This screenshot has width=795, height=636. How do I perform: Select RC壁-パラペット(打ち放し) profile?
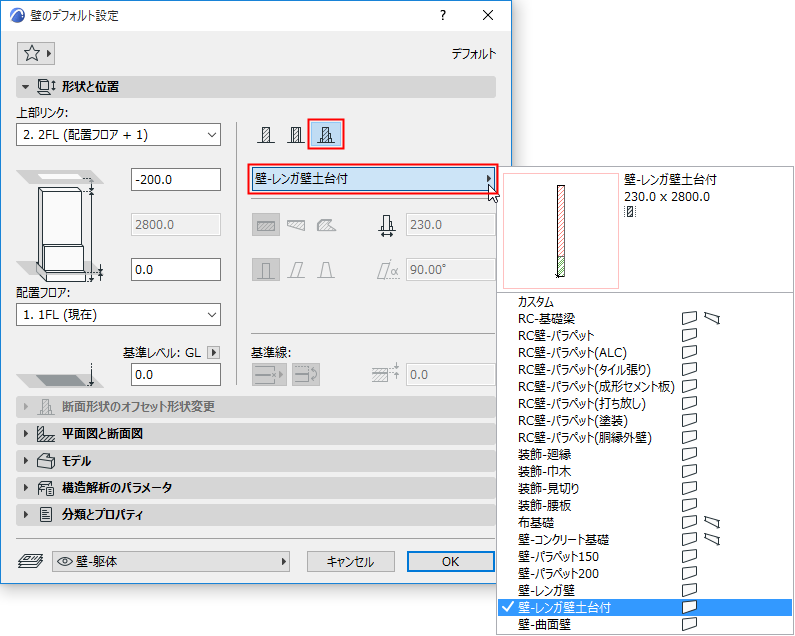point(644,403)
